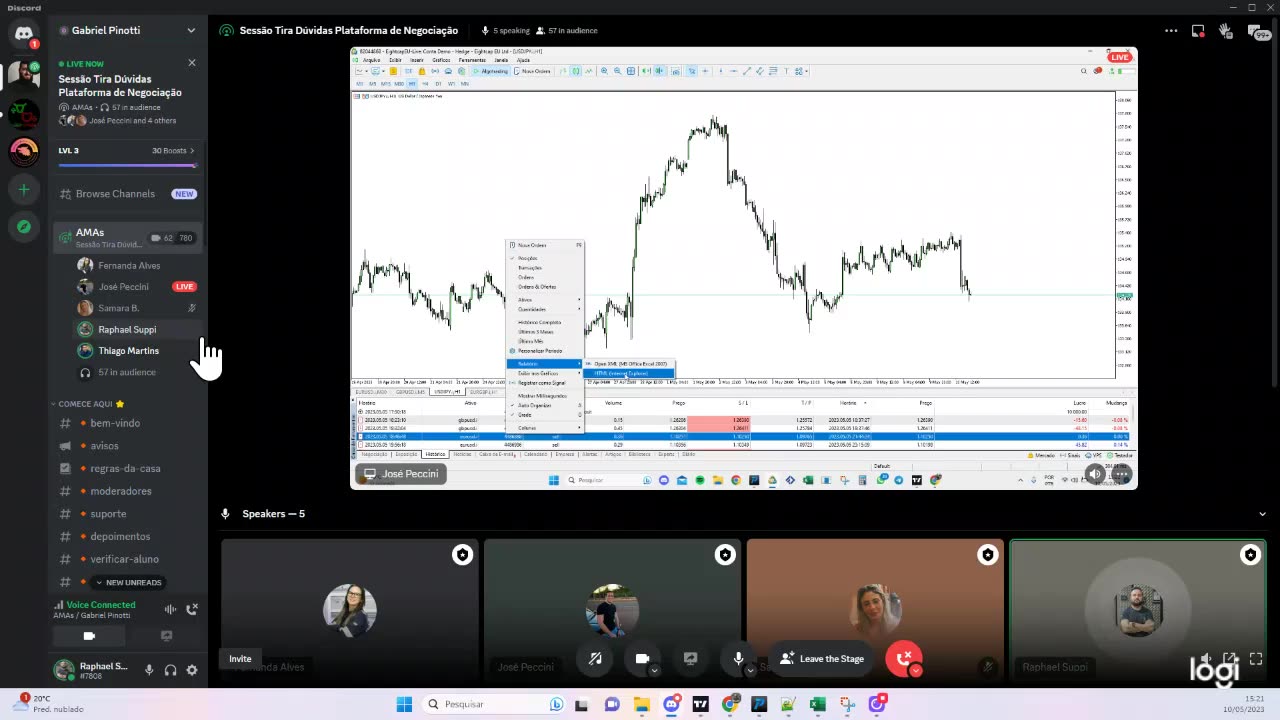The height and width of the screenshot is (720, 1280).
Task: Click the moderator badge on Fernanda Alves's tile
Action: point(462,554)
